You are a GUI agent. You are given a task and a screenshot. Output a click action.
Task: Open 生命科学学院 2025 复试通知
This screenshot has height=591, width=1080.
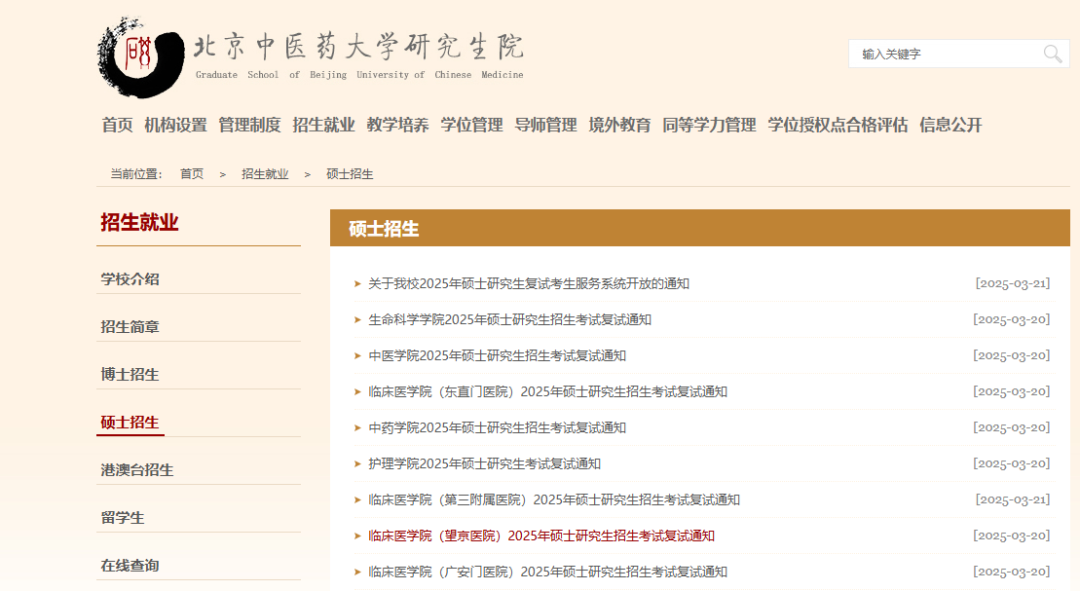(510, 320)
